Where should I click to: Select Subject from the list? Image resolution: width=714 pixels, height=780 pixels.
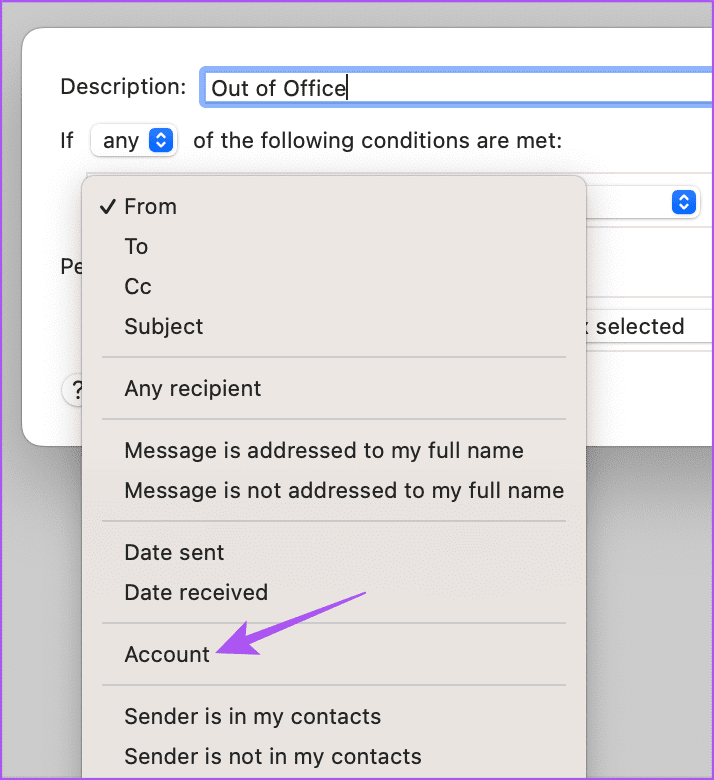(x=334, y=327)
